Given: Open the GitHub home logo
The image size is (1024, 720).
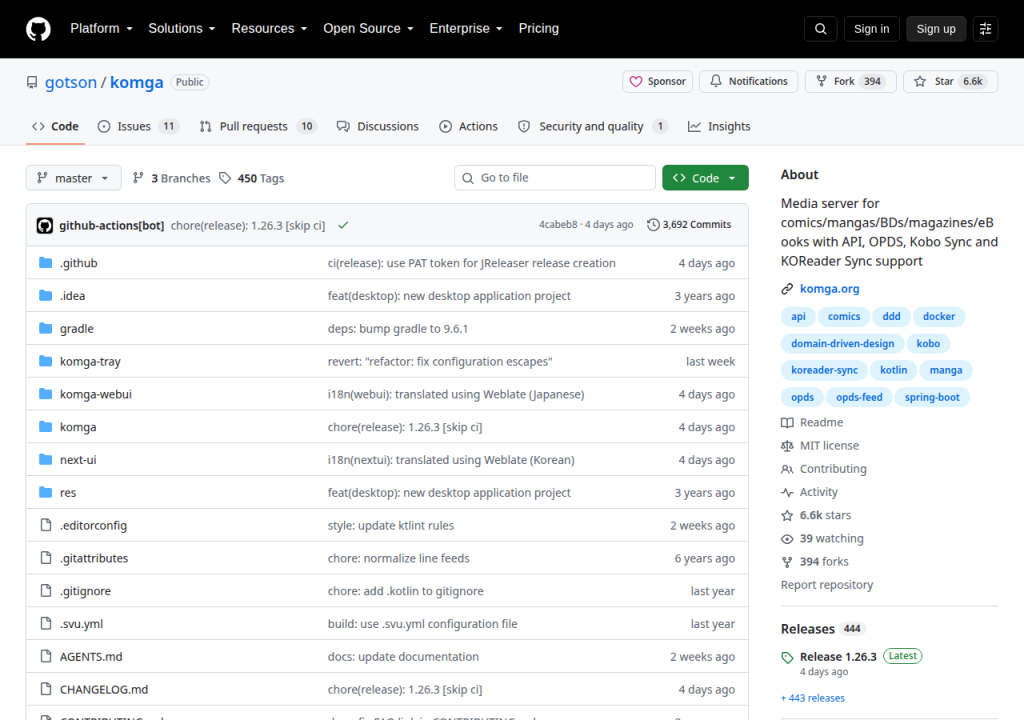Looking at the screenshot, I should pos(38,29).
